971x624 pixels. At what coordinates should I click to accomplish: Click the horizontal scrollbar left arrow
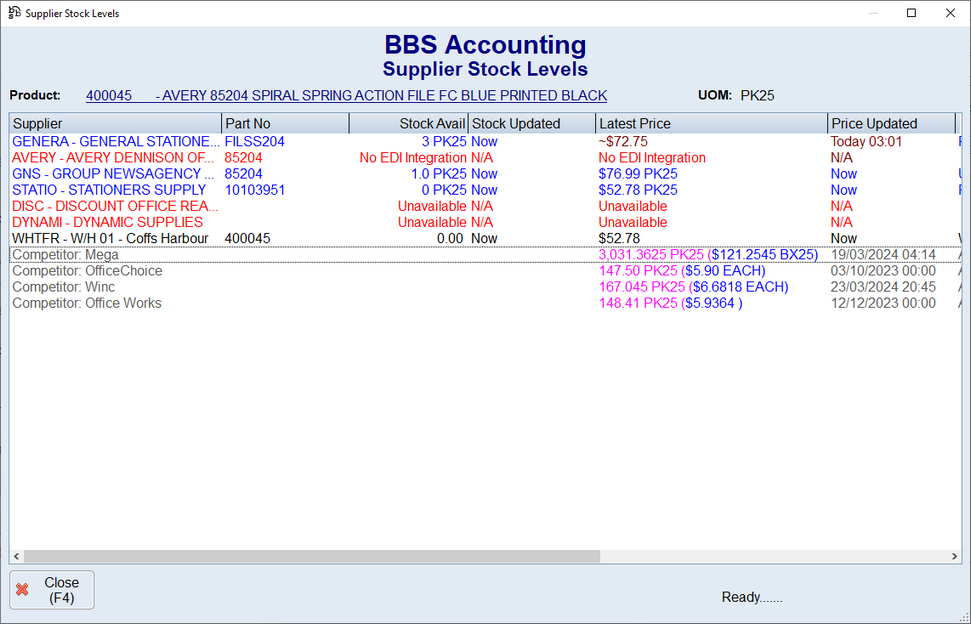[17, 556]
